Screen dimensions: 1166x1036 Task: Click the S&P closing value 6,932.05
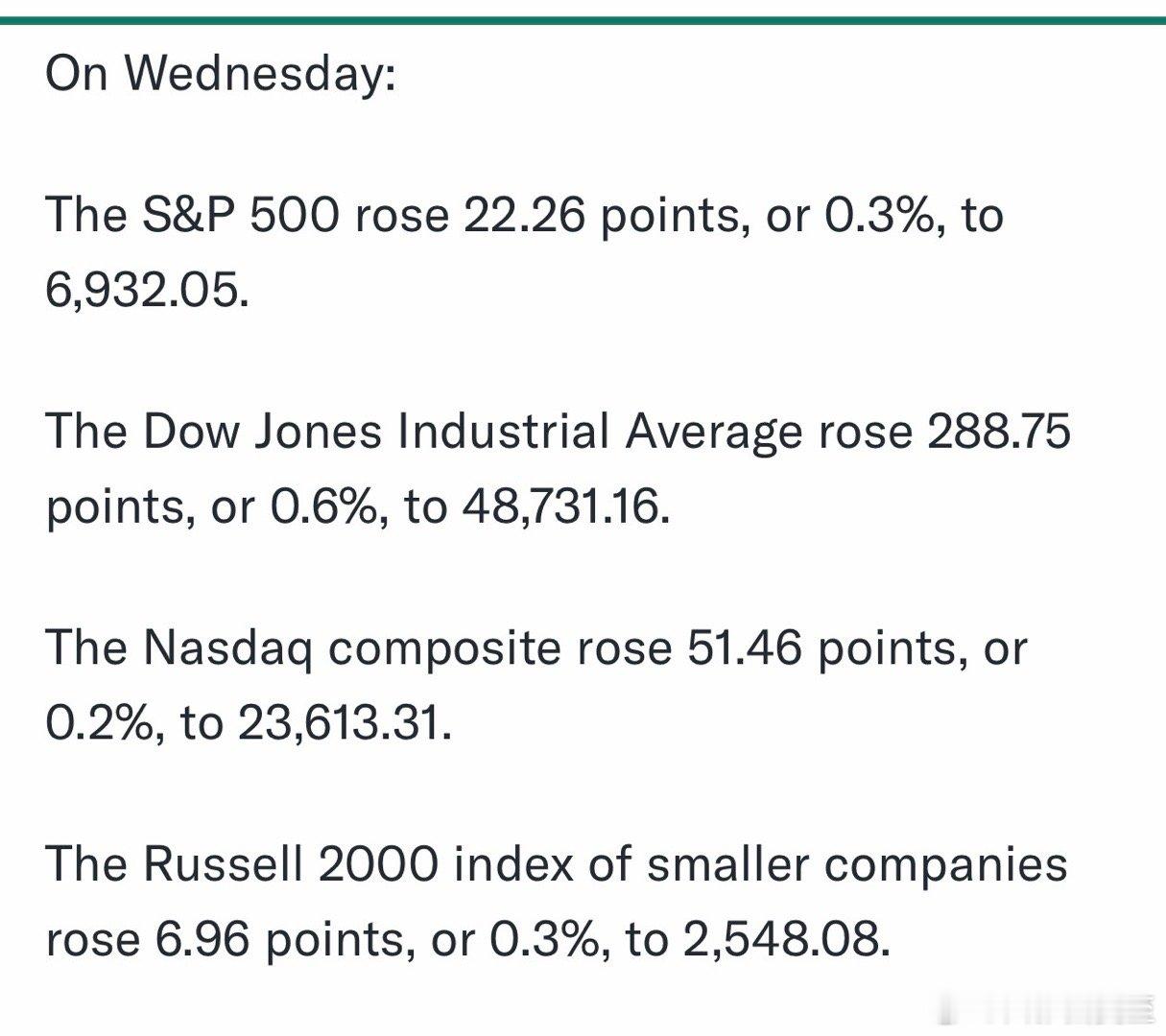[146, 289]
